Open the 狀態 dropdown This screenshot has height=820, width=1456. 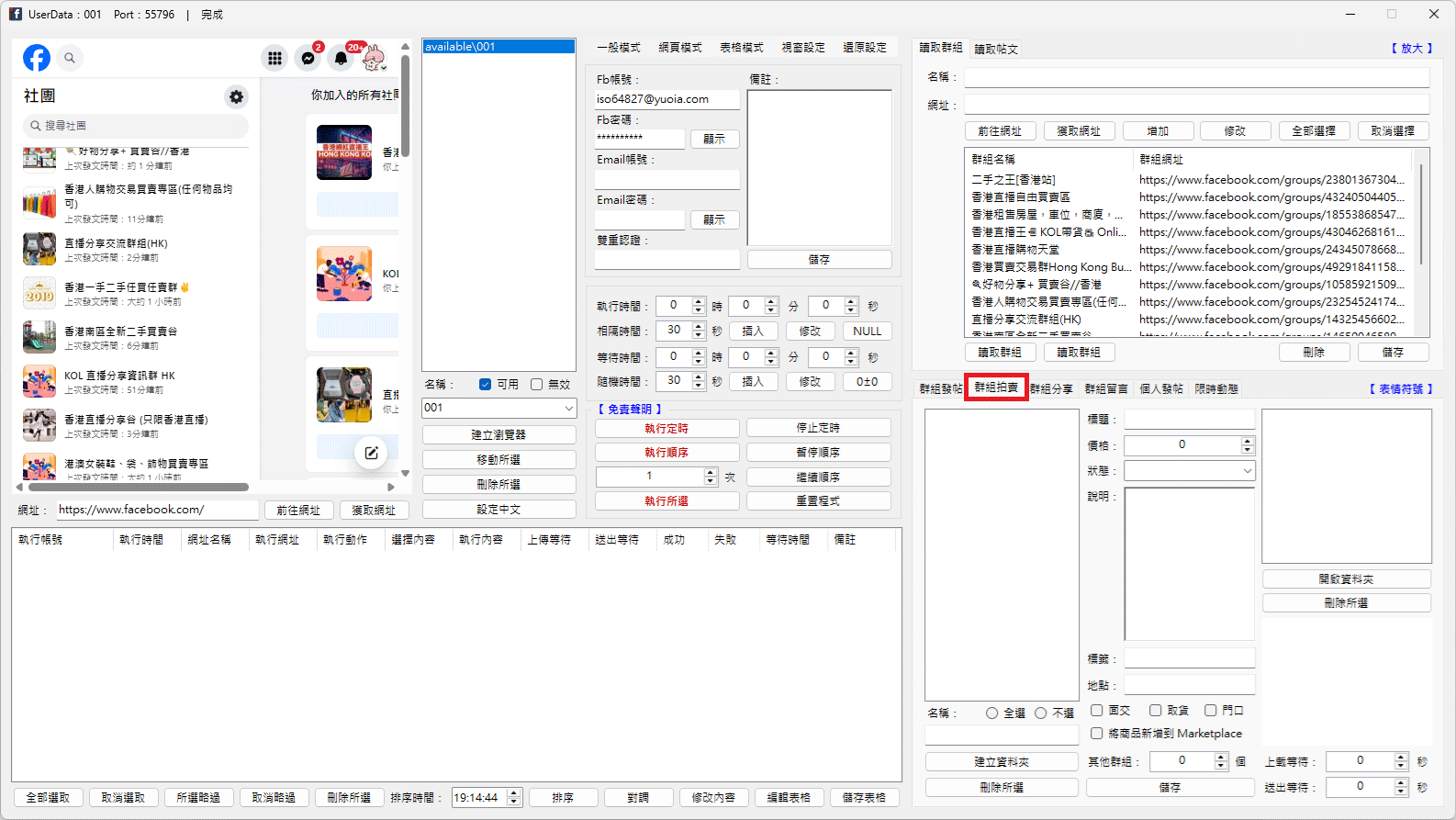pyautogui.click(x=1190, y=471)
